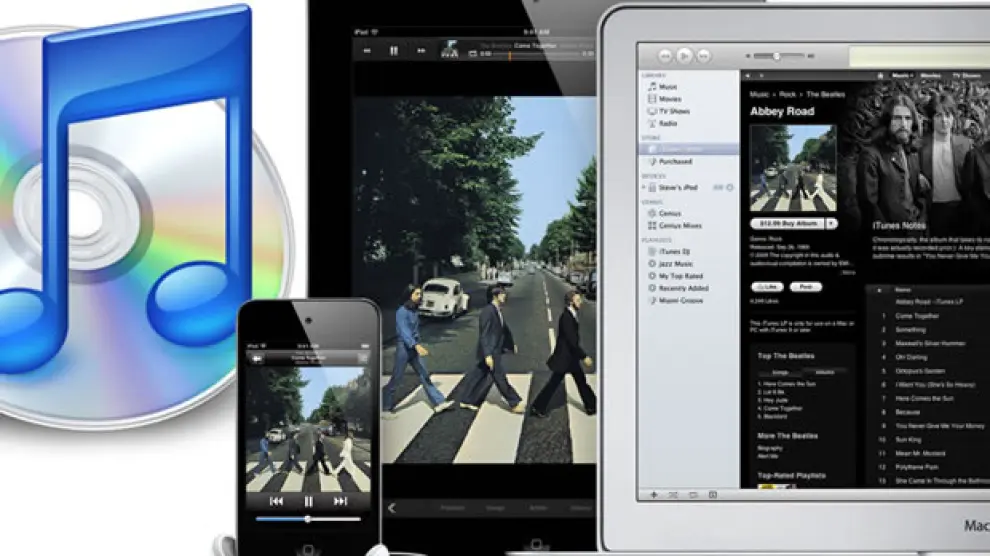Select Radio in the Library sidebar
Screen dimensions: 990x556
668,123
